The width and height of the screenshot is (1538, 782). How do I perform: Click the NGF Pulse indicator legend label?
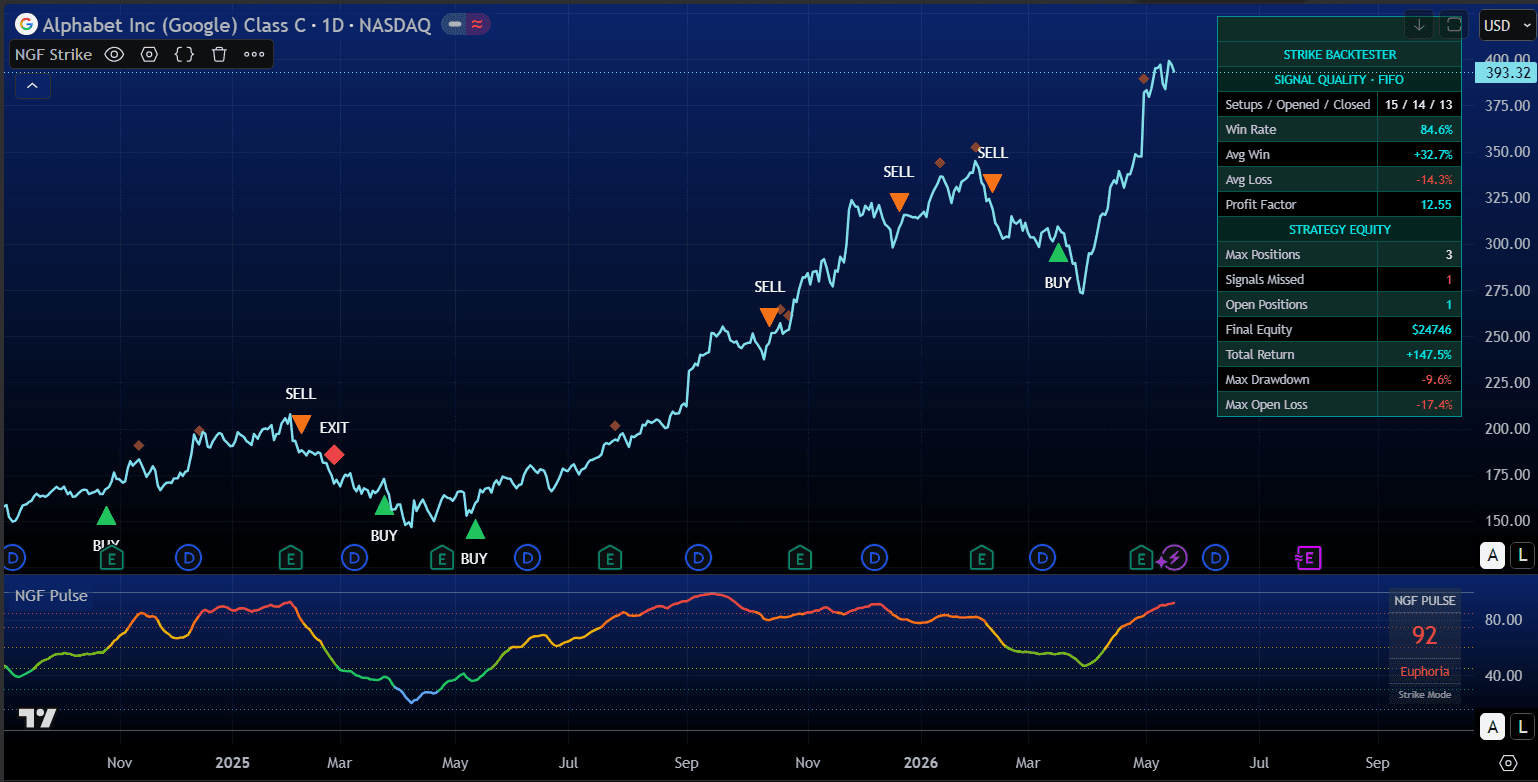tap(51, 595)
